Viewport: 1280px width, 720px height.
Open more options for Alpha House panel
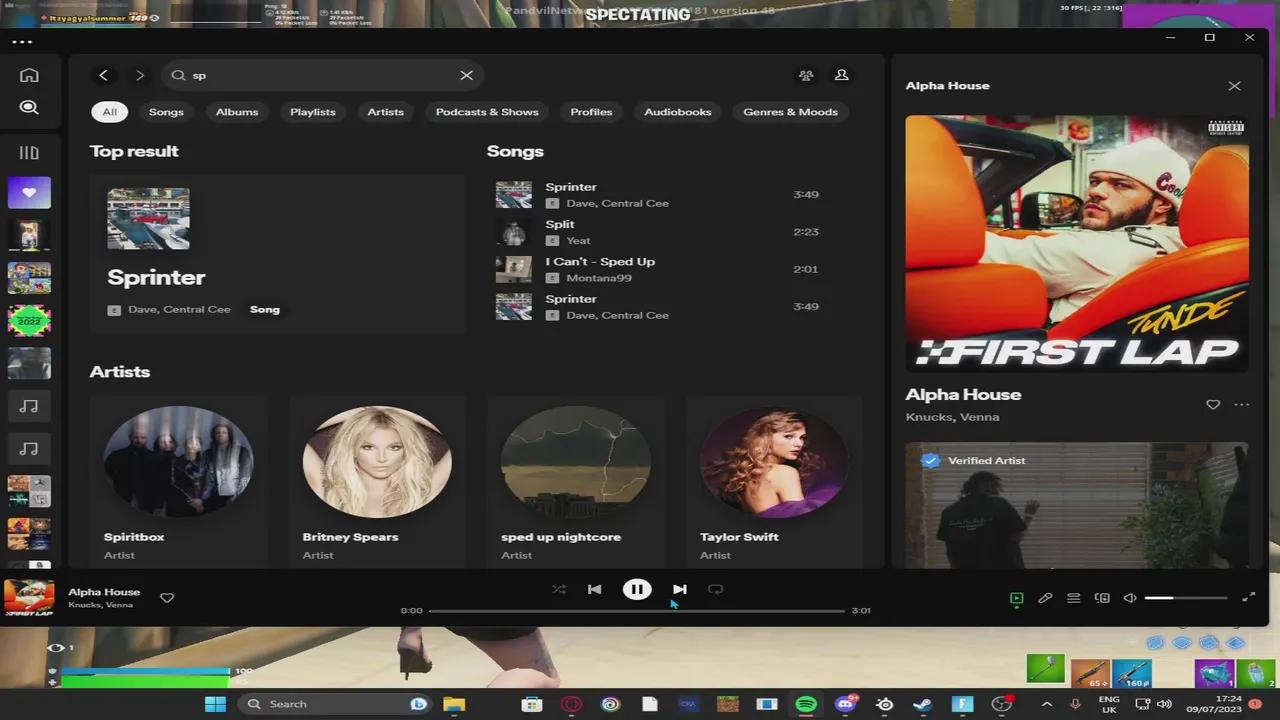1242,405
